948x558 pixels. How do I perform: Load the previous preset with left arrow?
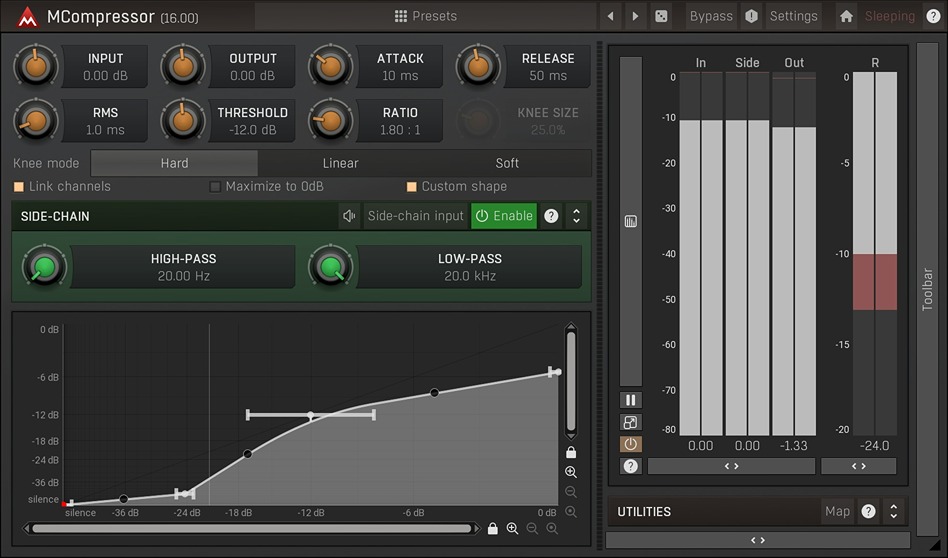pyautogui.click(x=611, y=16)
